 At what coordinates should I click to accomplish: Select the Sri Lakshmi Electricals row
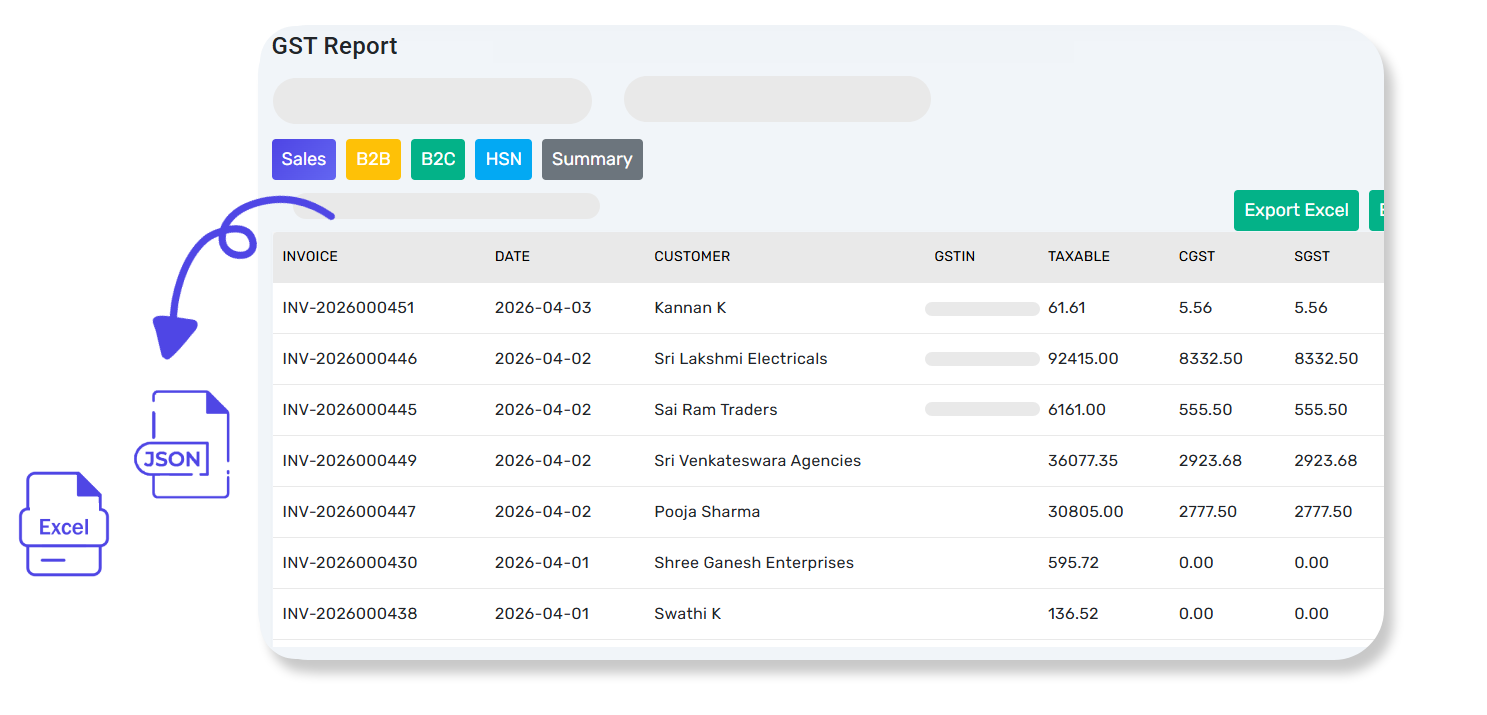tap(740, 359)
